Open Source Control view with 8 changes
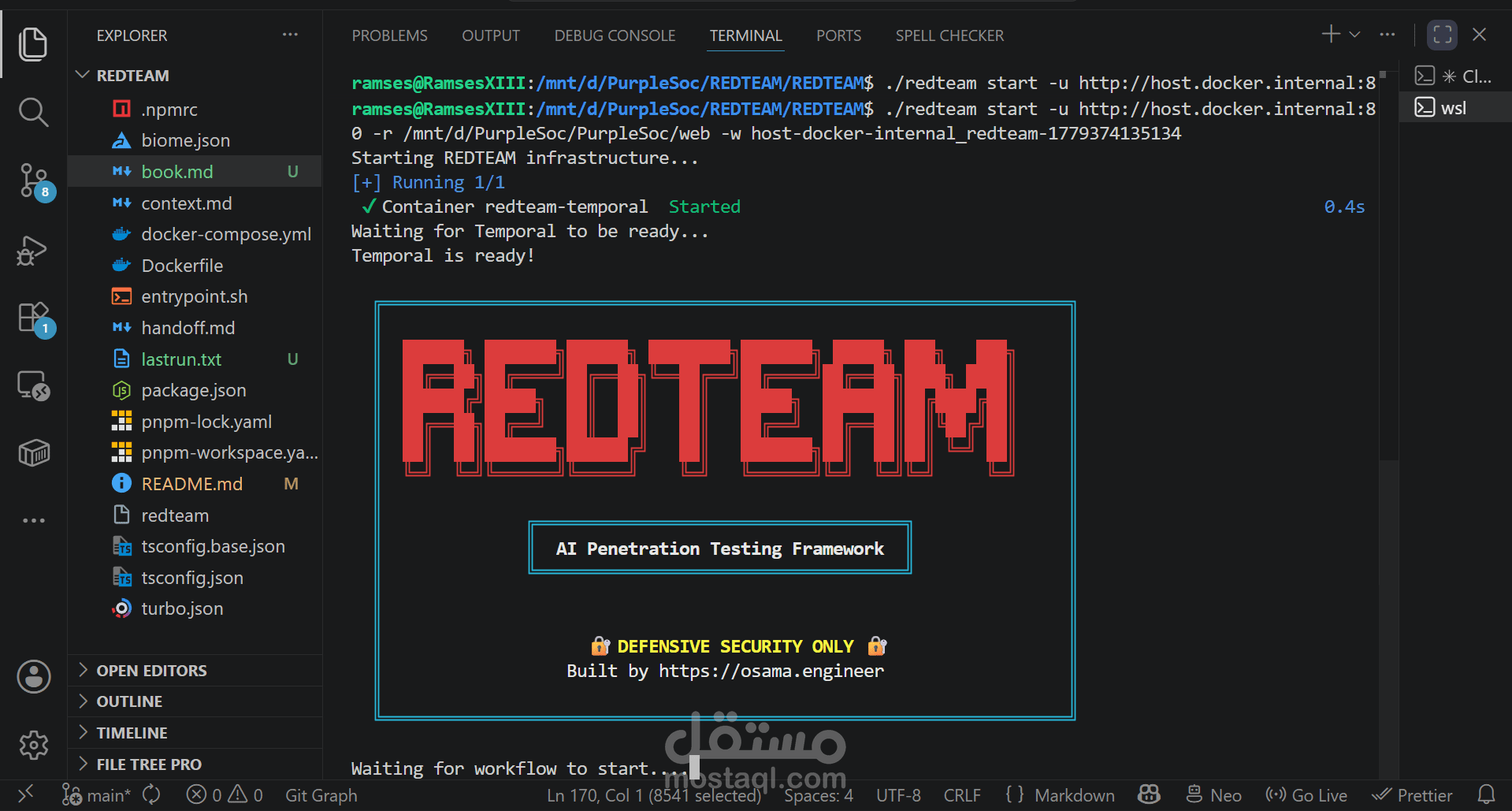Image resolution: width=1512 pixels, height=811 pixels. pos(35,181)
